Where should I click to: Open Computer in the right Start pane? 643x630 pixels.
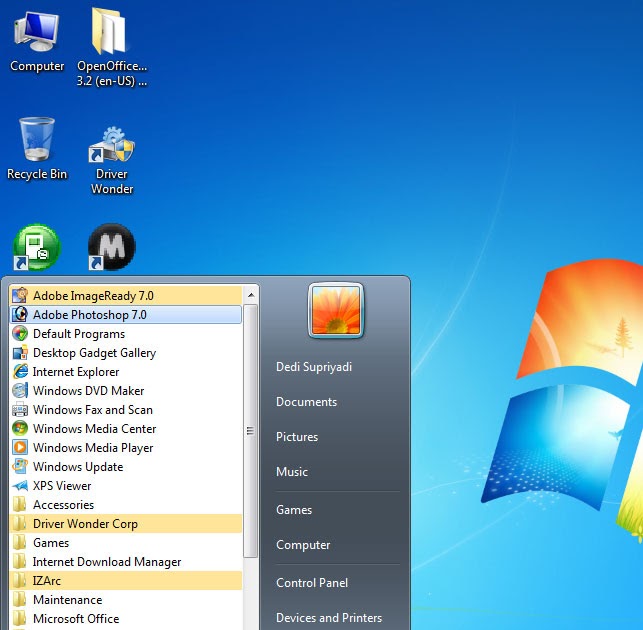303,545
